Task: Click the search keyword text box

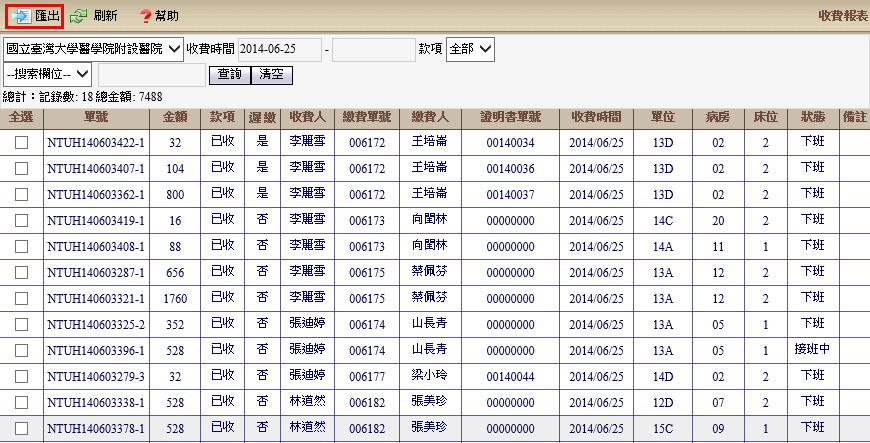Action: [152, 75]
